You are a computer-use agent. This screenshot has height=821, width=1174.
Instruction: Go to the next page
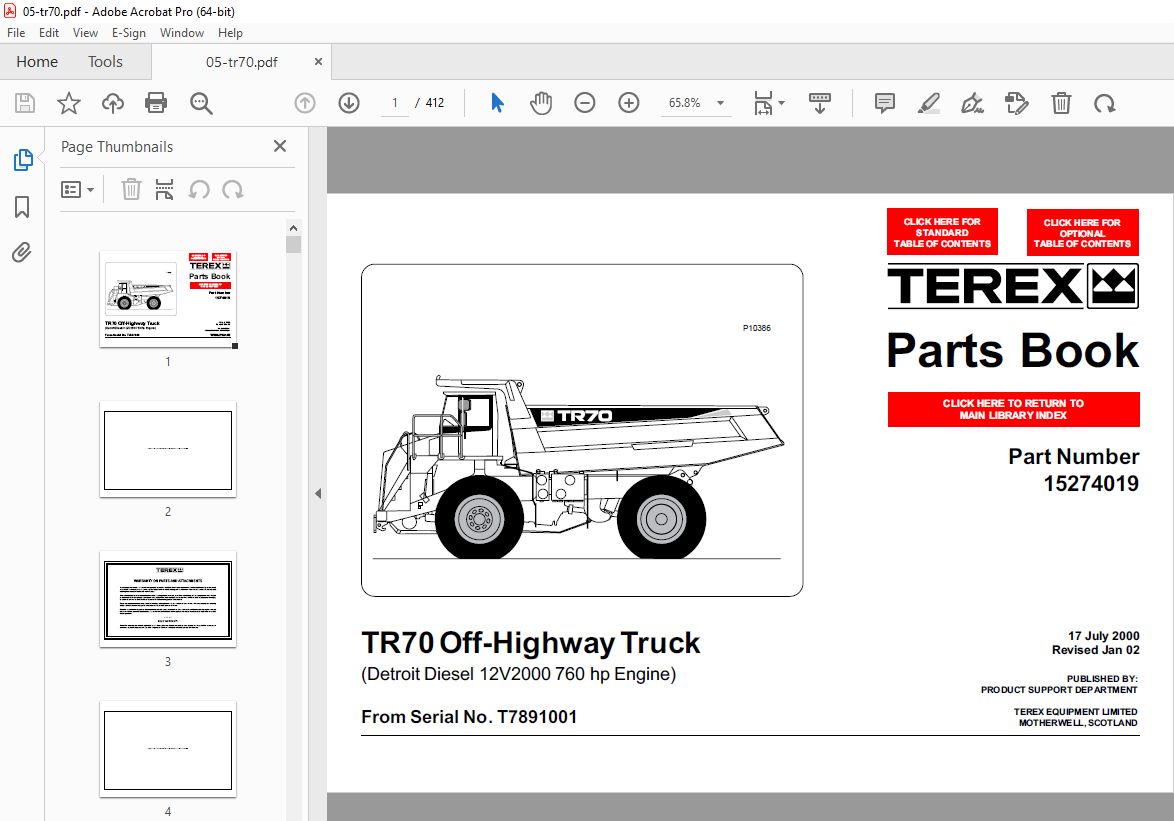[x=349, y=103]
